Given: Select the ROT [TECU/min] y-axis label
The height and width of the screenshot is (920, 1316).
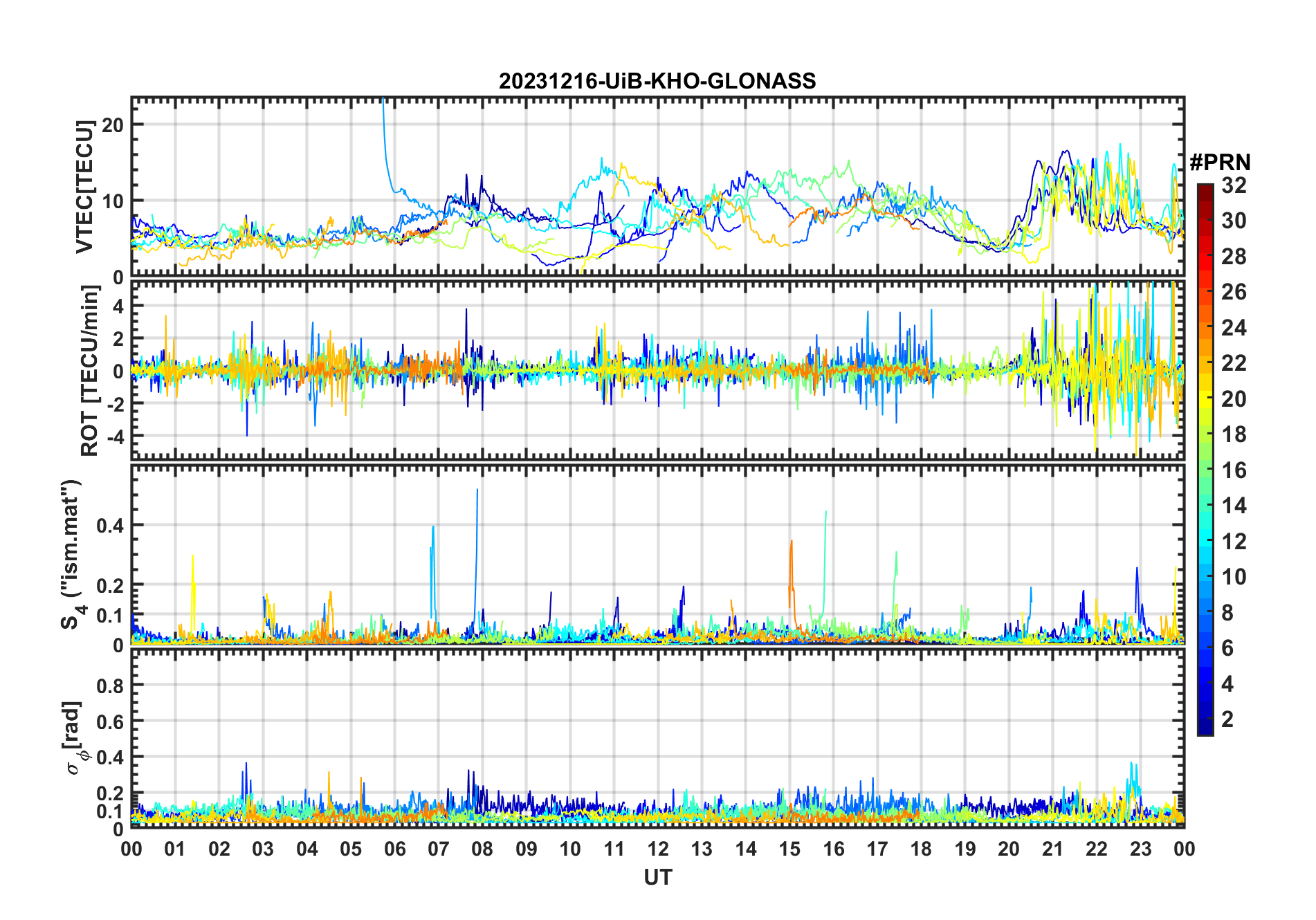Looking at the screenshot, I should pyautogui.click(x=90, y=371).
